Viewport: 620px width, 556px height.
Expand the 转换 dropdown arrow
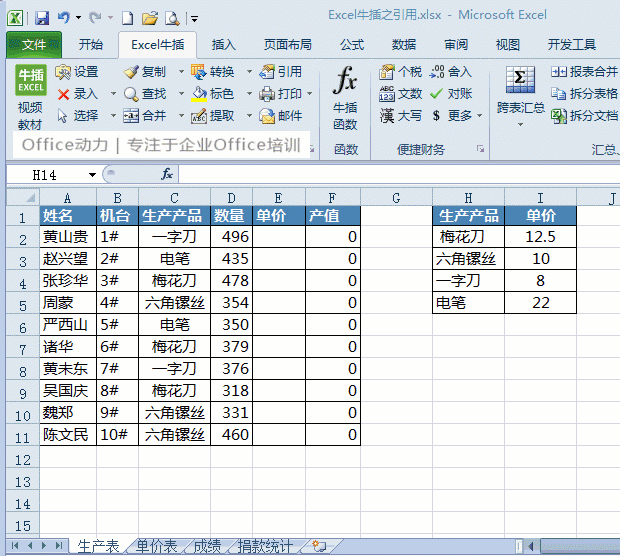pyautogui.click(x=250, y=72)
